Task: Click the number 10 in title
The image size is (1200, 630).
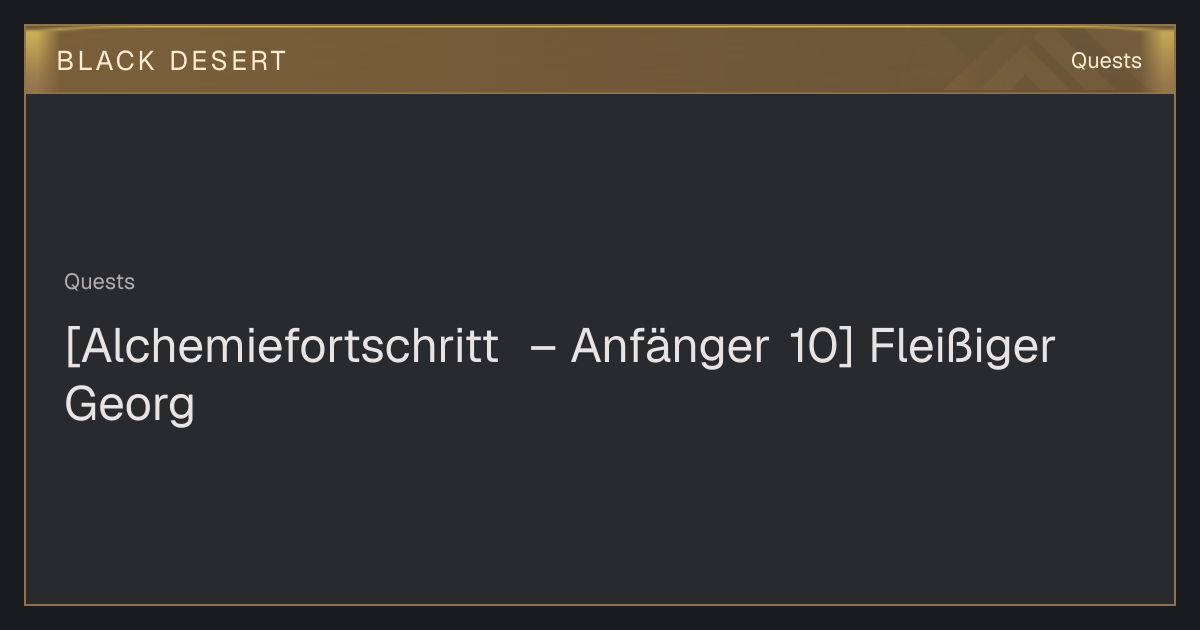Action: pos(810,348)
